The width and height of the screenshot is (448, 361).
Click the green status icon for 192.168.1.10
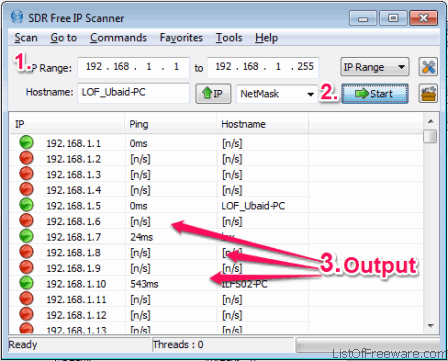point(26,283)
